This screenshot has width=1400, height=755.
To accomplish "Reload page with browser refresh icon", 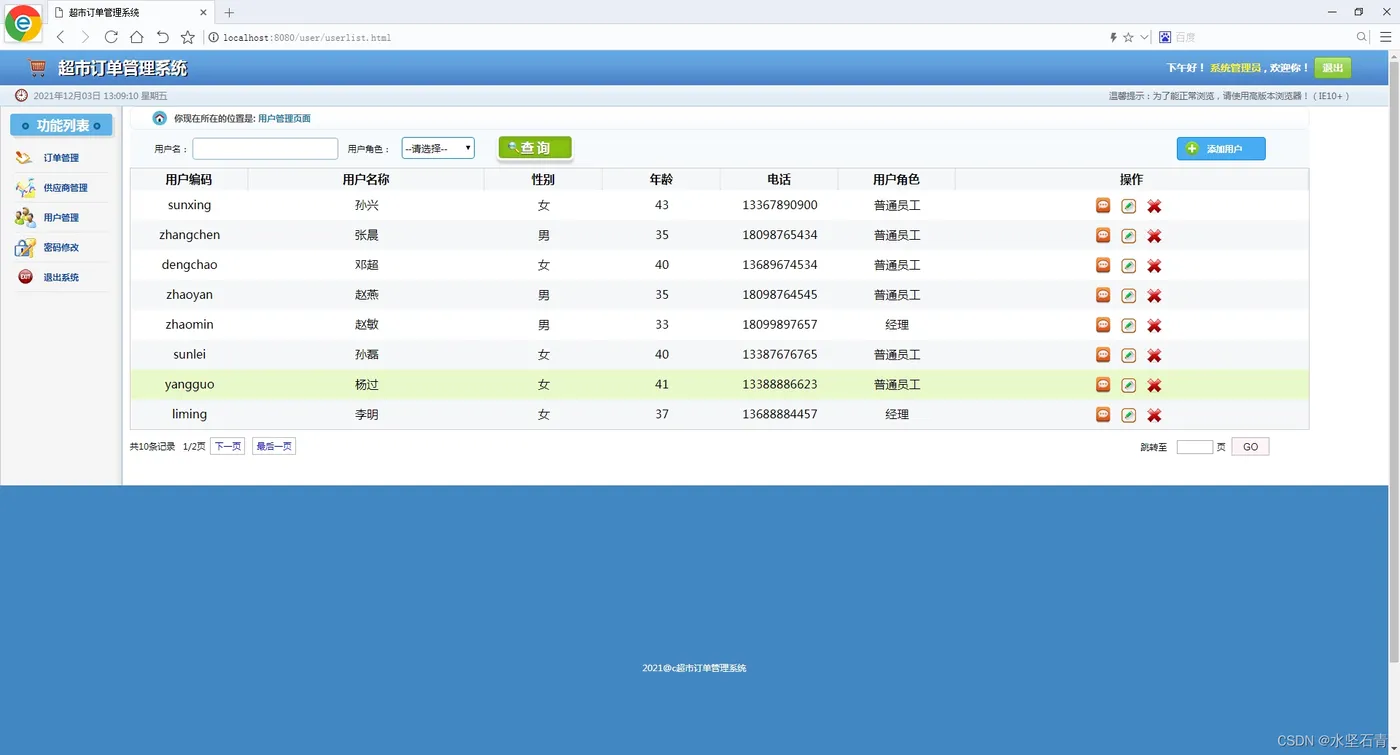I will pyautogui.click(x=111, y=37).
